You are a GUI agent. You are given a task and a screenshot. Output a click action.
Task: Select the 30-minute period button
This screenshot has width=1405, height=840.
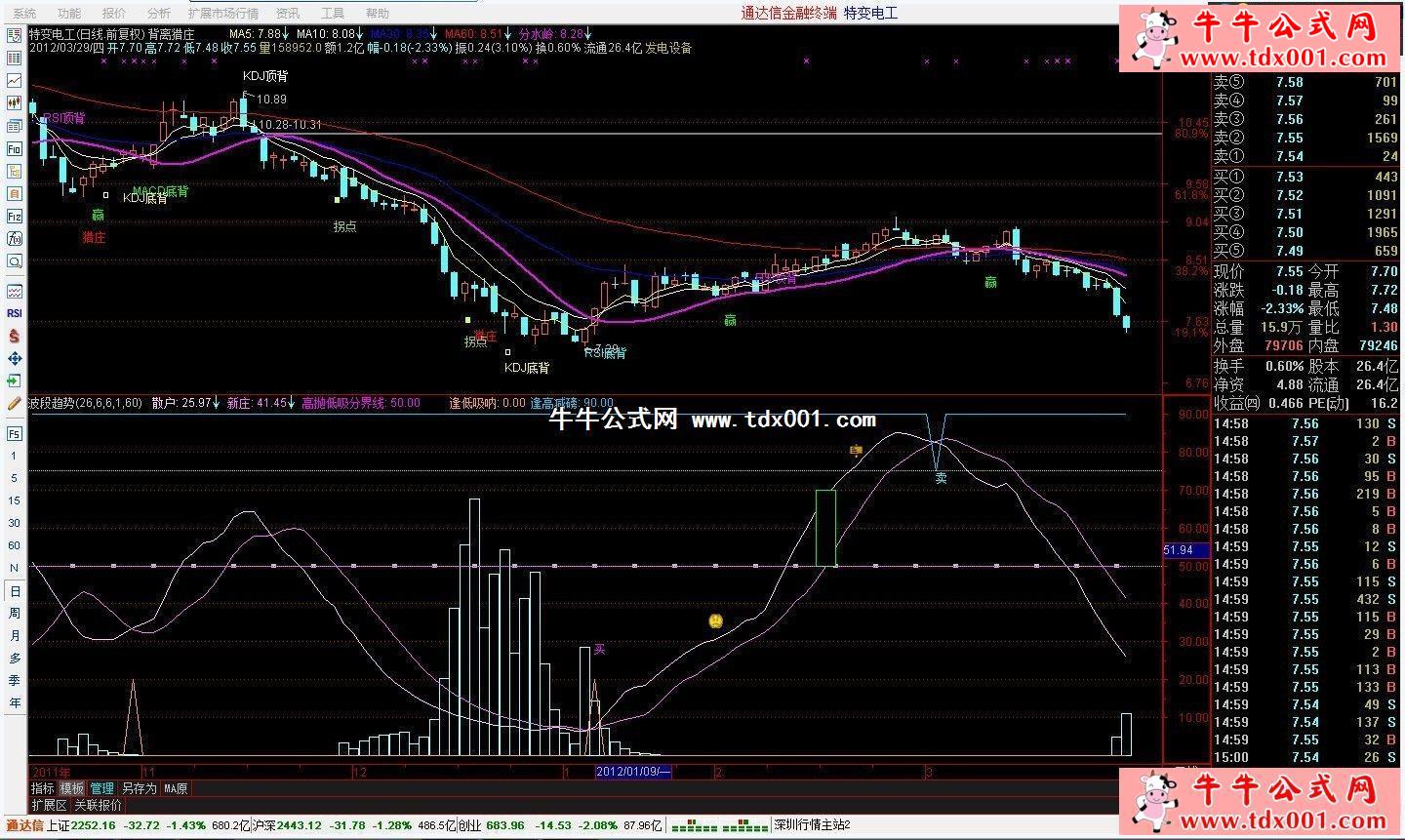(15, 524)
